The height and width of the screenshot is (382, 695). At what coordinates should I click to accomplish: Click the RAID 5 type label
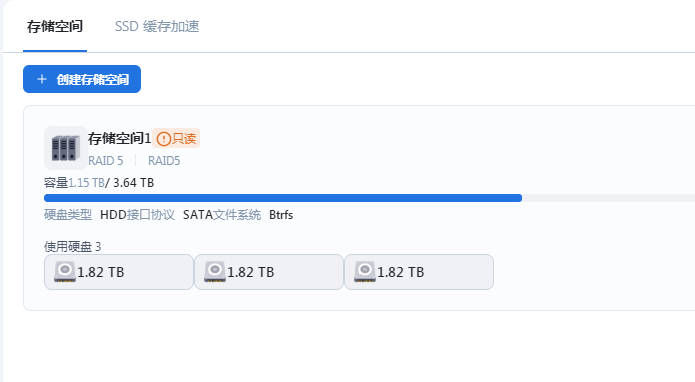pyautogui.click(x=105, y=160)
